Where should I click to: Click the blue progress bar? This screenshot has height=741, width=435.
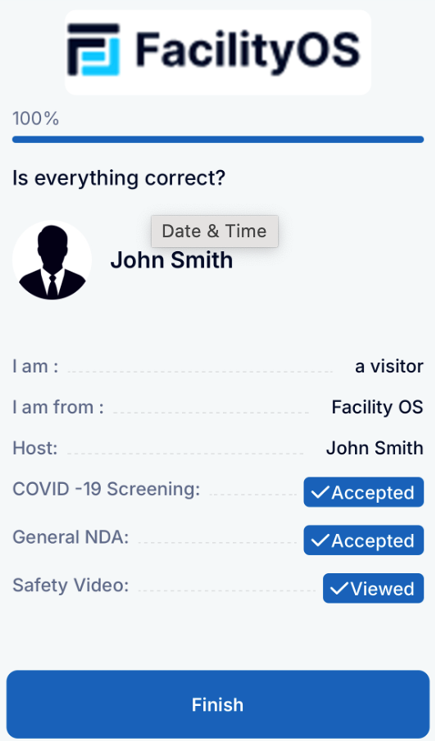[218, 139]
